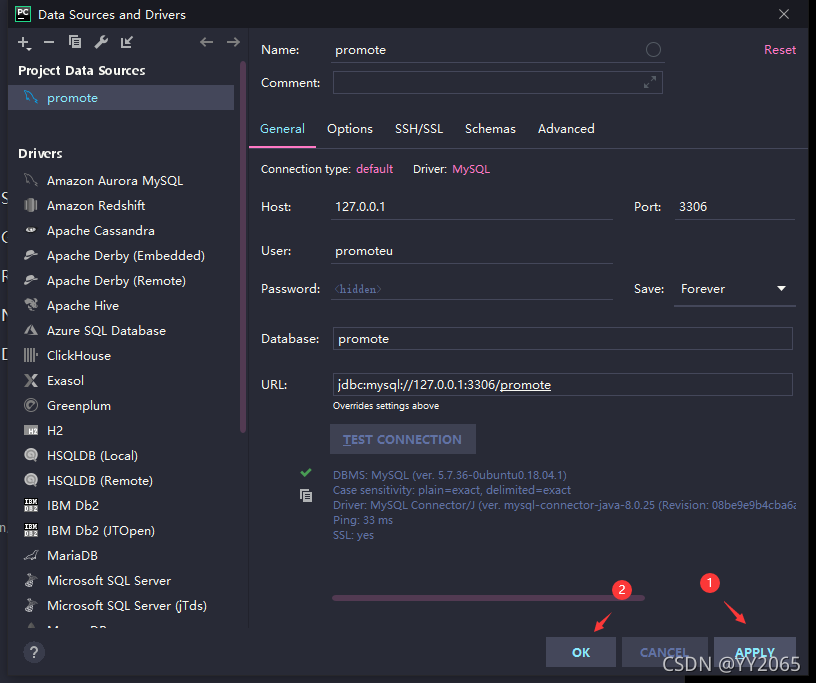Click the 'SSL: yes' result line
The image size is (816, 683).
353,535
